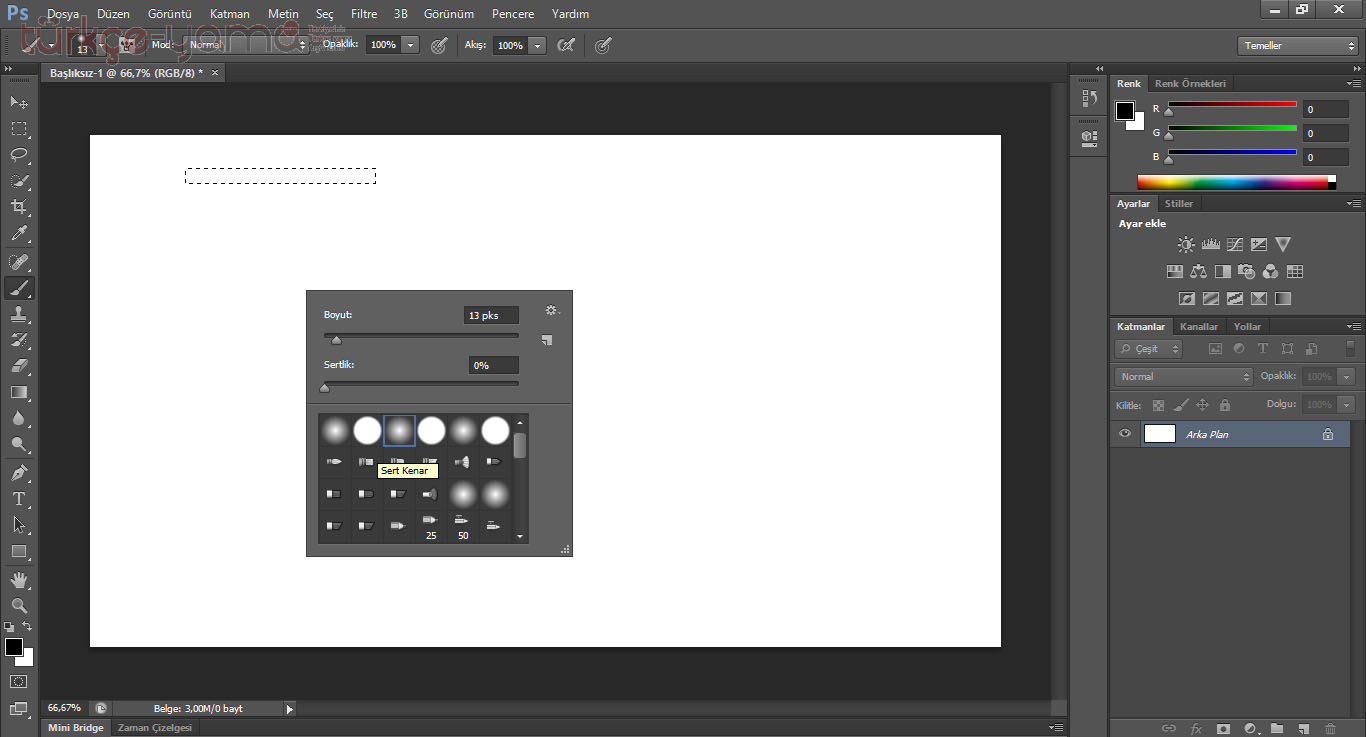Select the Move tool

coord(19,102)
